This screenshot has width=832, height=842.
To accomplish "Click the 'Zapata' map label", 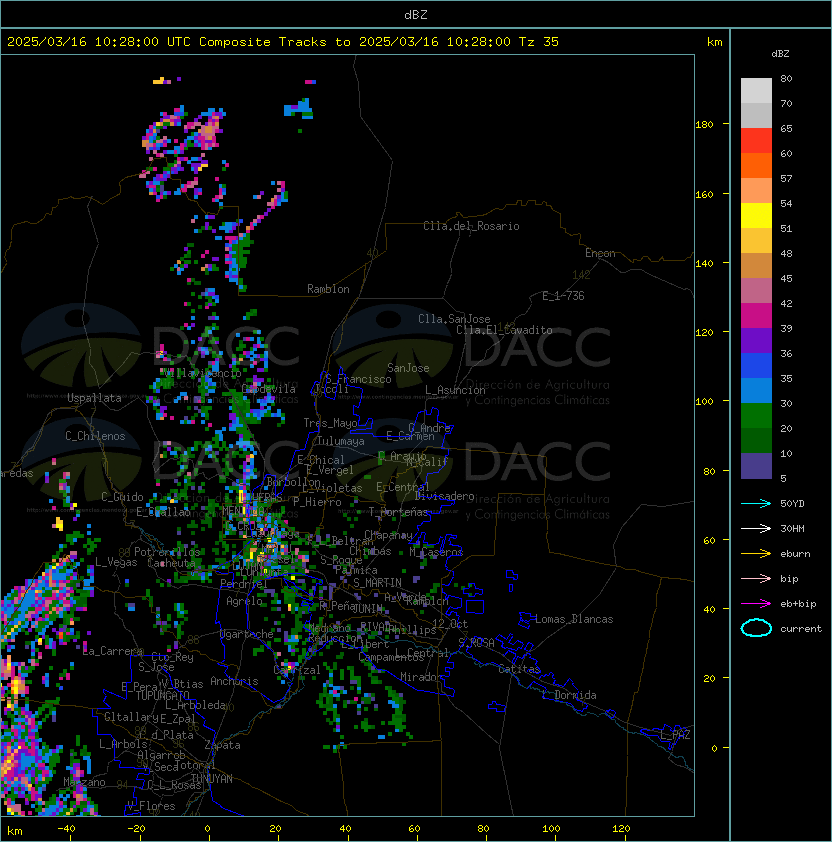I will coord(222,745).
